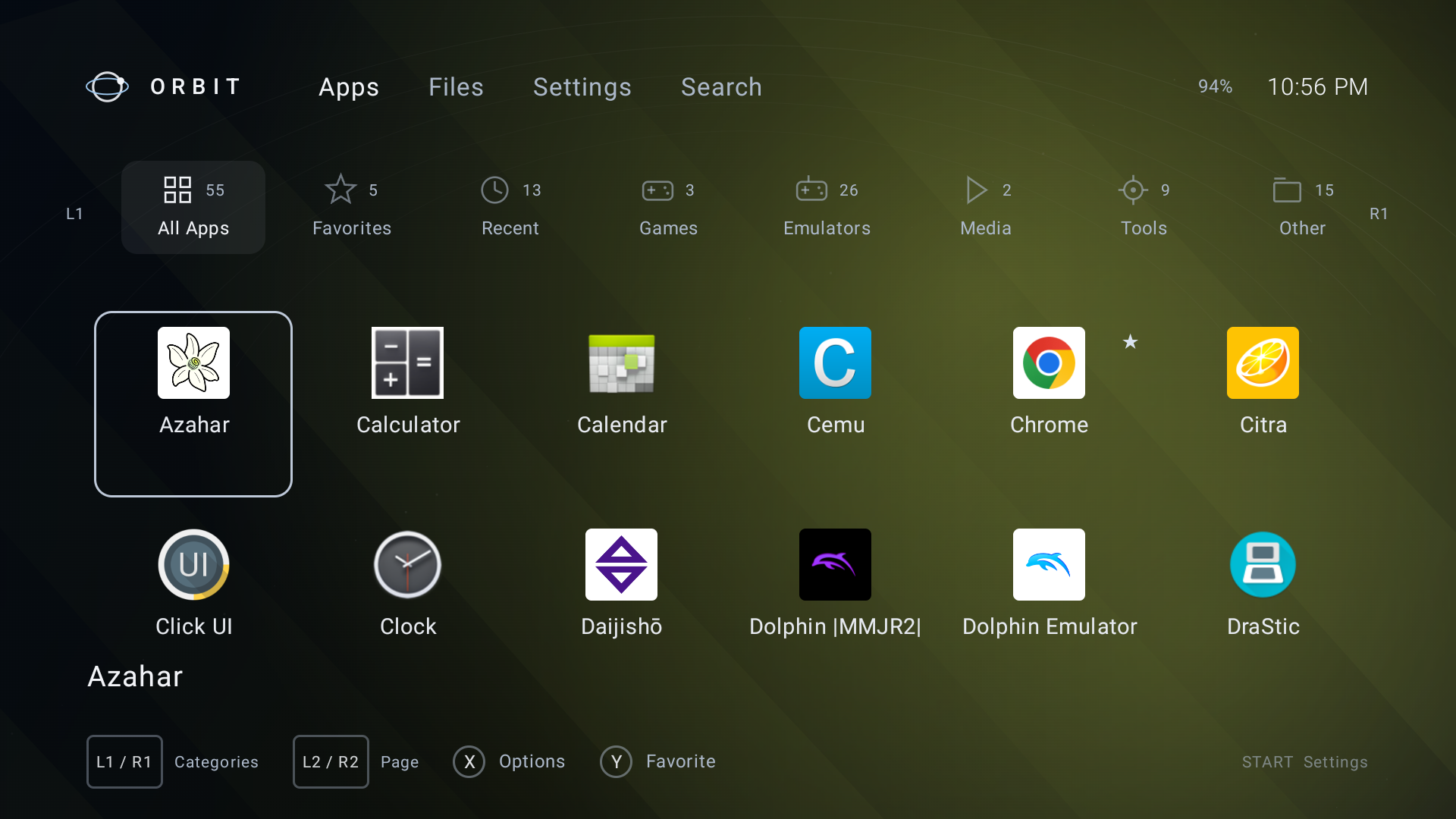The height and width of the screenshot is (819, 1456).
Task: Click the L1 previous-category indicator
Action: tap(74, 214)
